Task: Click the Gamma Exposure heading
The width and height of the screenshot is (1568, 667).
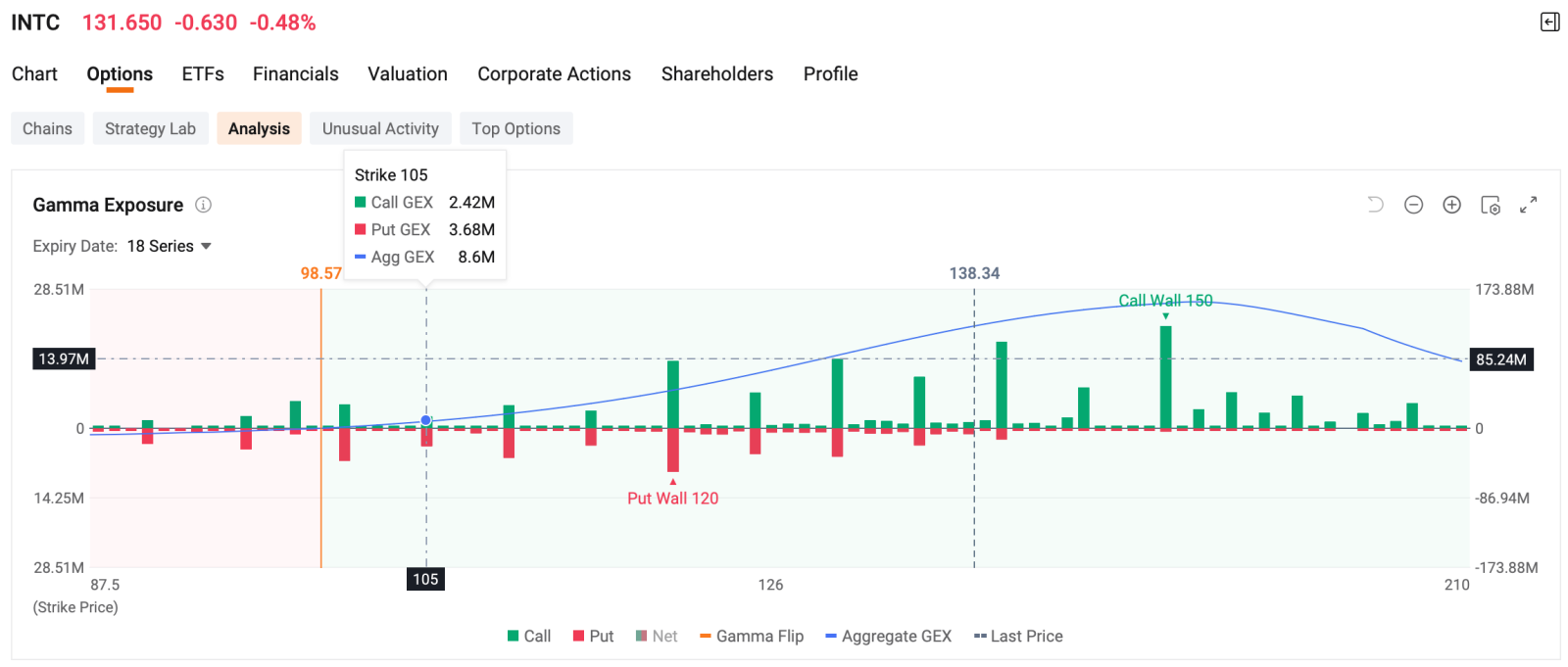Action: click(x=108, y=205)
